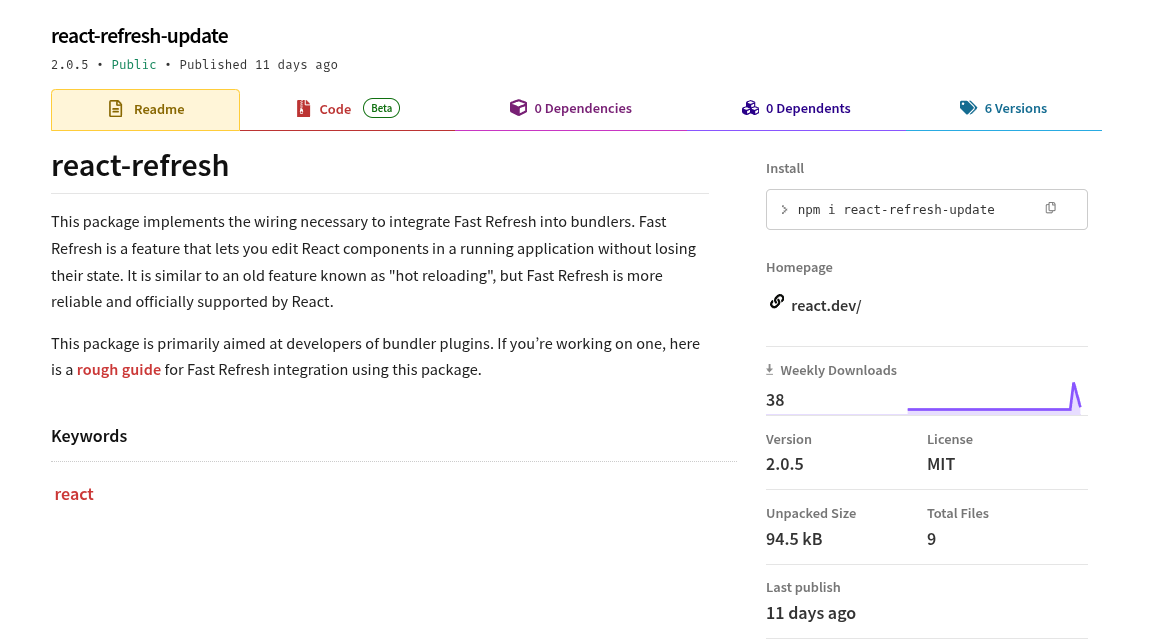Switch to the Code tab
Viewport: 1151px width, 644px height.
[x=335, y=108]
